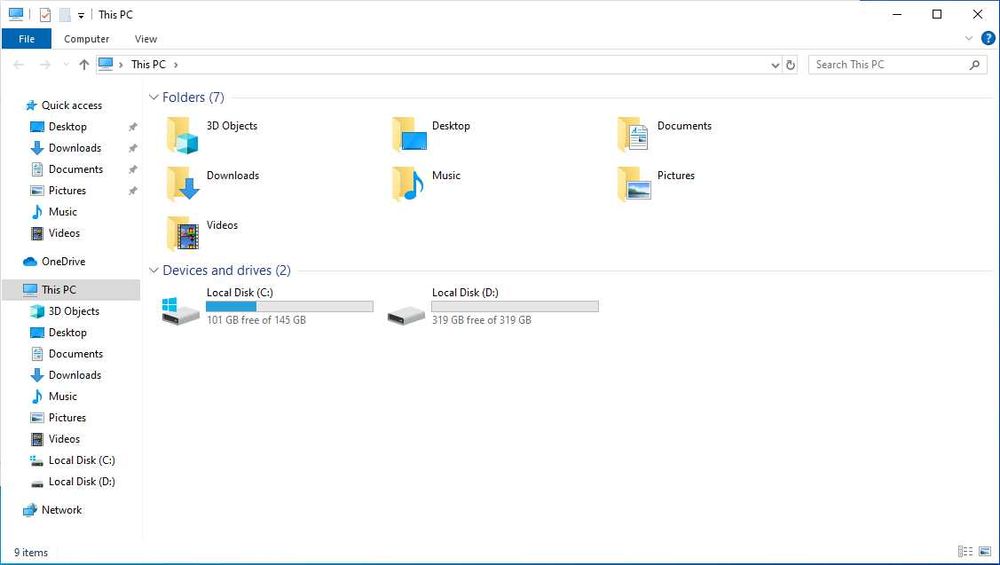The image size is (1000, 565).
Task: Click the Local Disk (C:) usage bar
Action: 290,307
